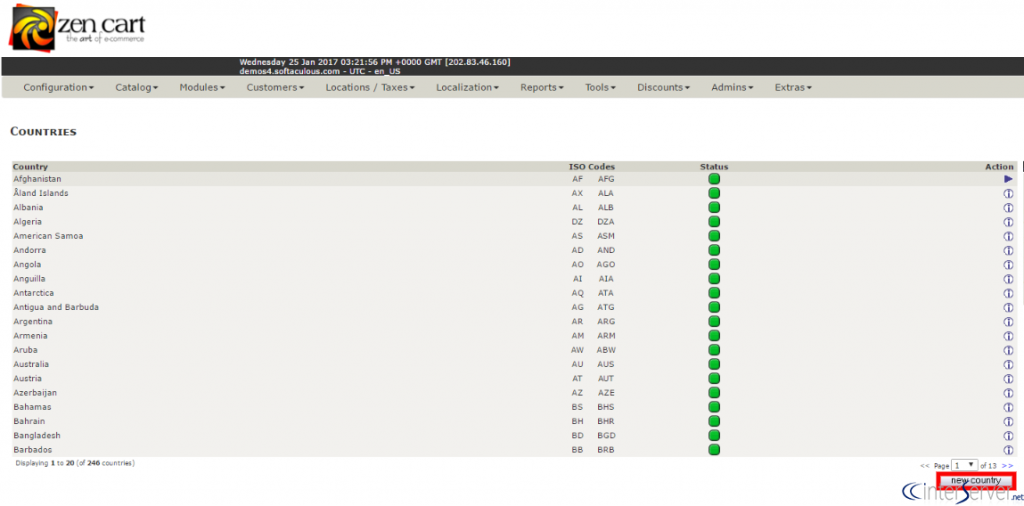The height and width of the screenshot is (506, 1024).
Task: Open the page number select box
Action: point(965,466)
